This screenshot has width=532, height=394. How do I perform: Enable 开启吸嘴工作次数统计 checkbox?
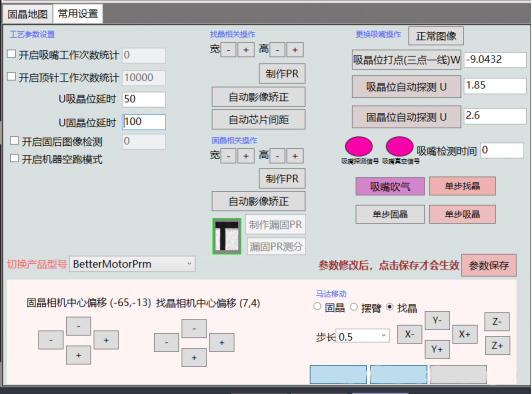click(x=12, y=54)
